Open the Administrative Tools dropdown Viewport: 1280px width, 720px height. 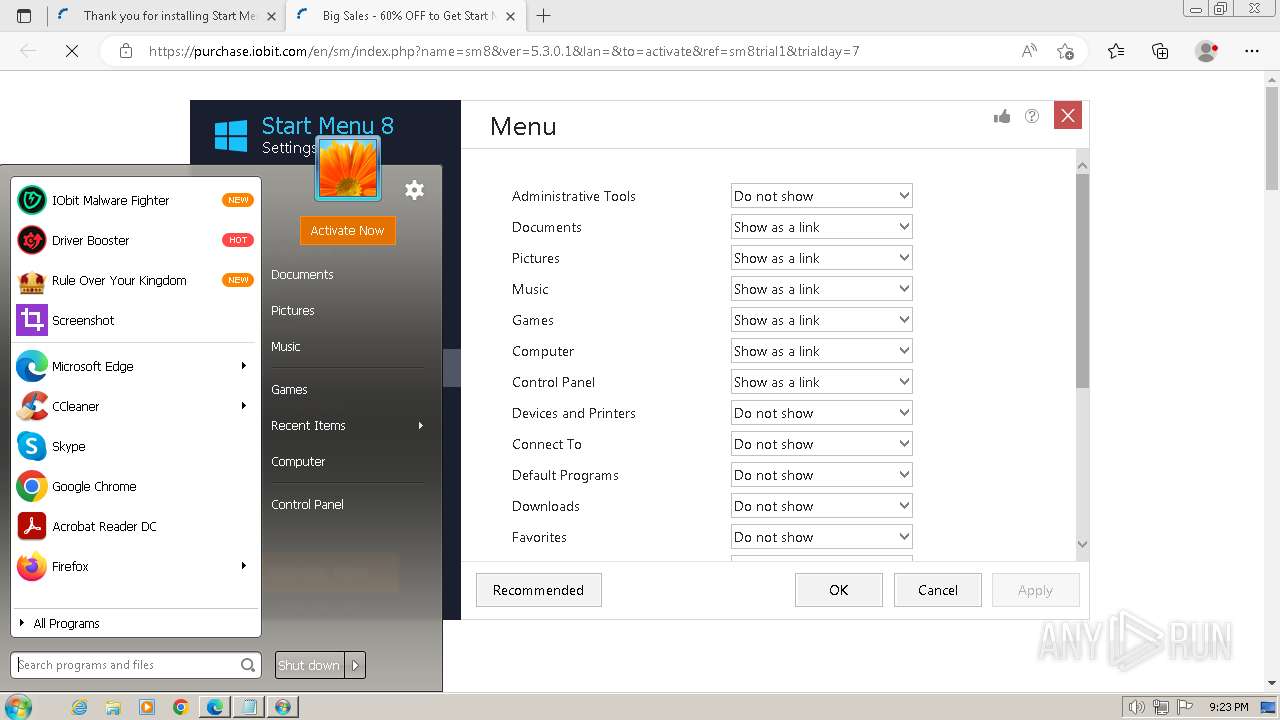(821, 196)
